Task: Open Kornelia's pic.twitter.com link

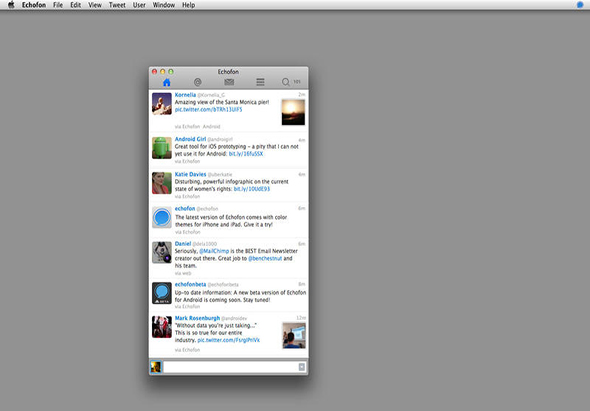Action: coord(208,110)
